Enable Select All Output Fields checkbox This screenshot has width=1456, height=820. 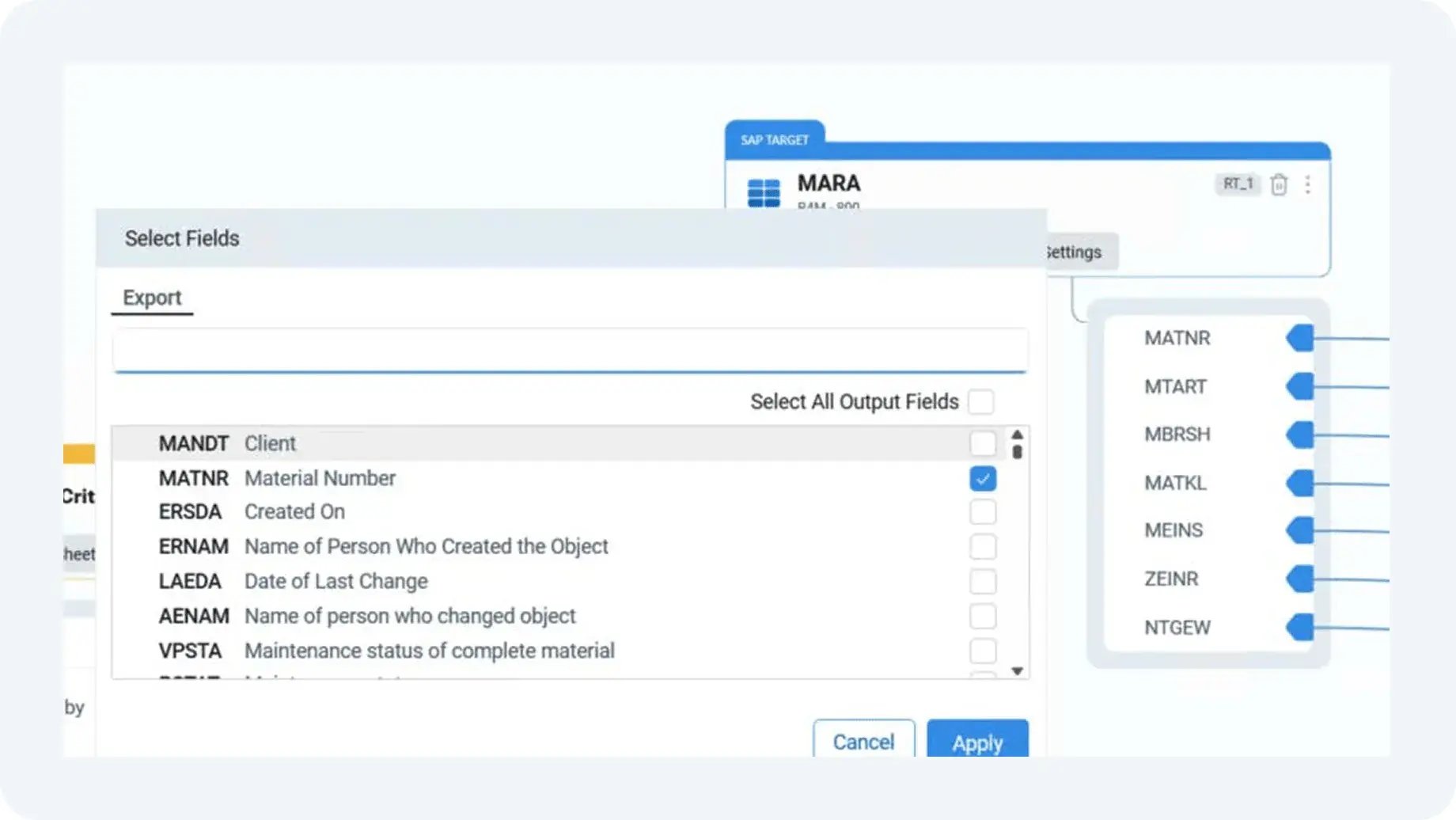980,401
